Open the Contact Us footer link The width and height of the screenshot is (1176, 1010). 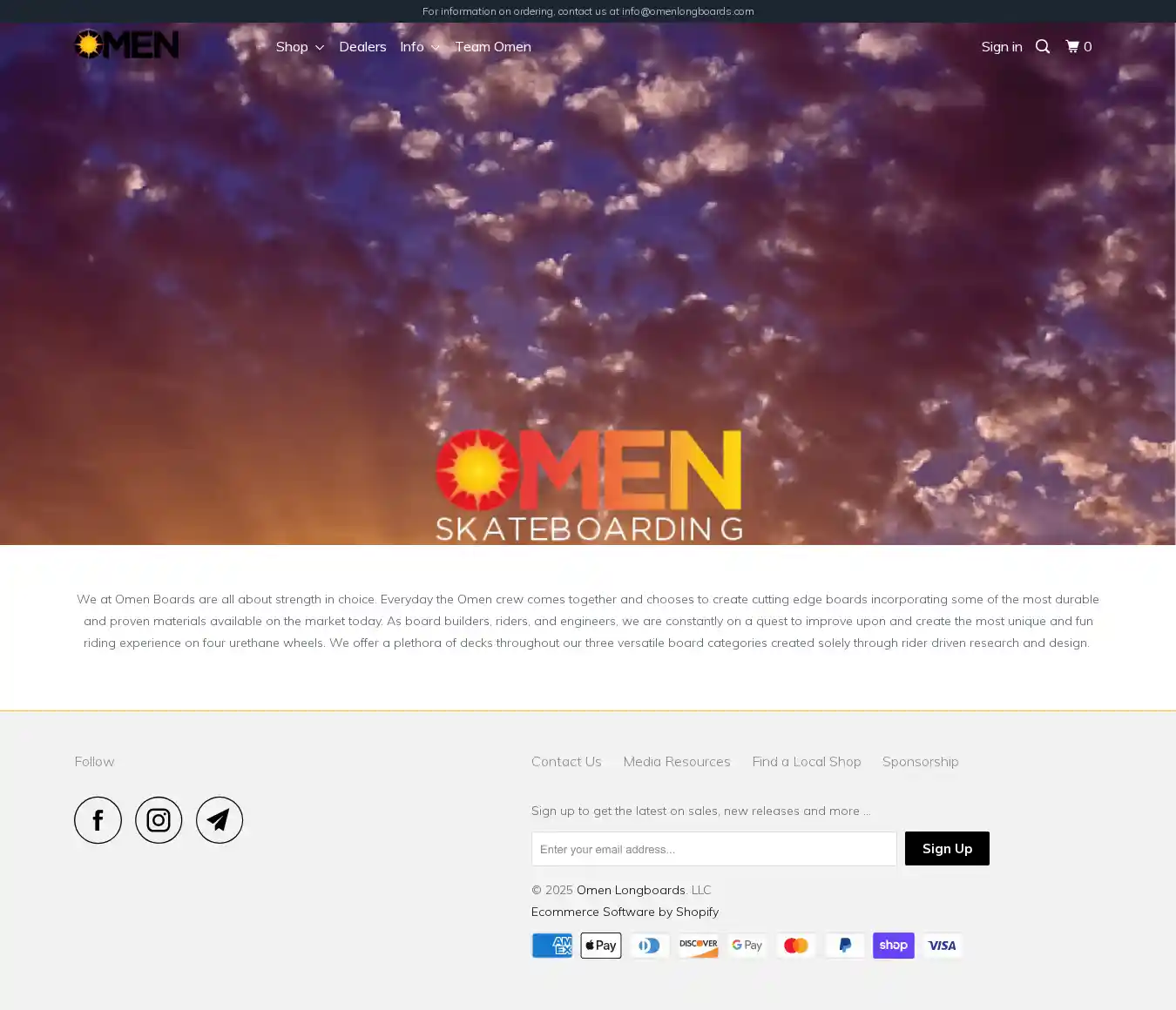566,762
